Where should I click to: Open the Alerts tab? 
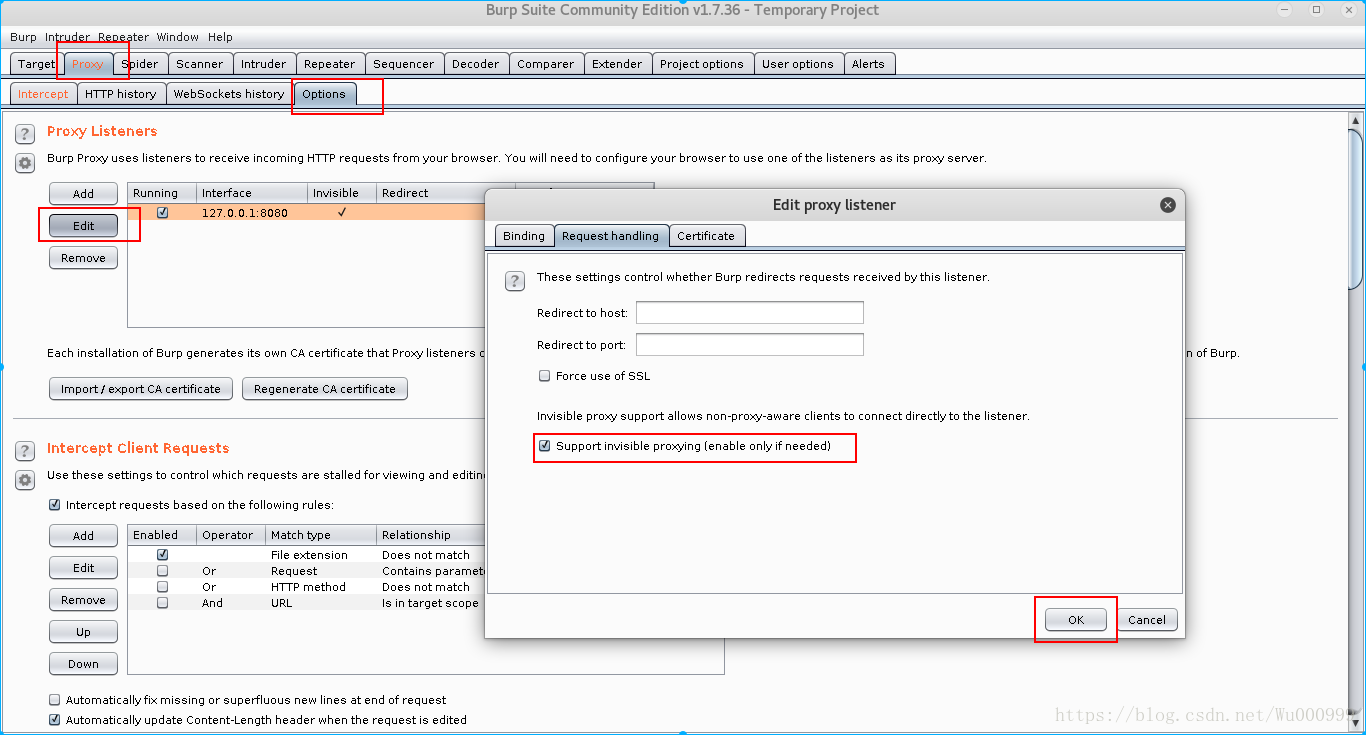868,64
